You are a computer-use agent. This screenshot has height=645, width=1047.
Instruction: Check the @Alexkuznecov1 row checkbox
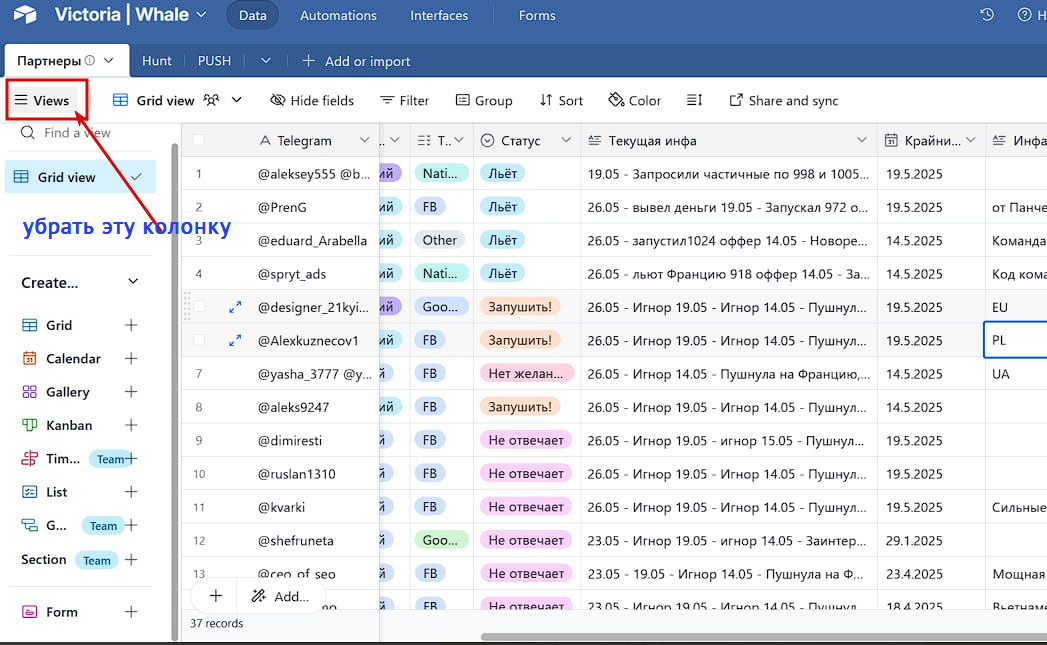coord(199,341)
